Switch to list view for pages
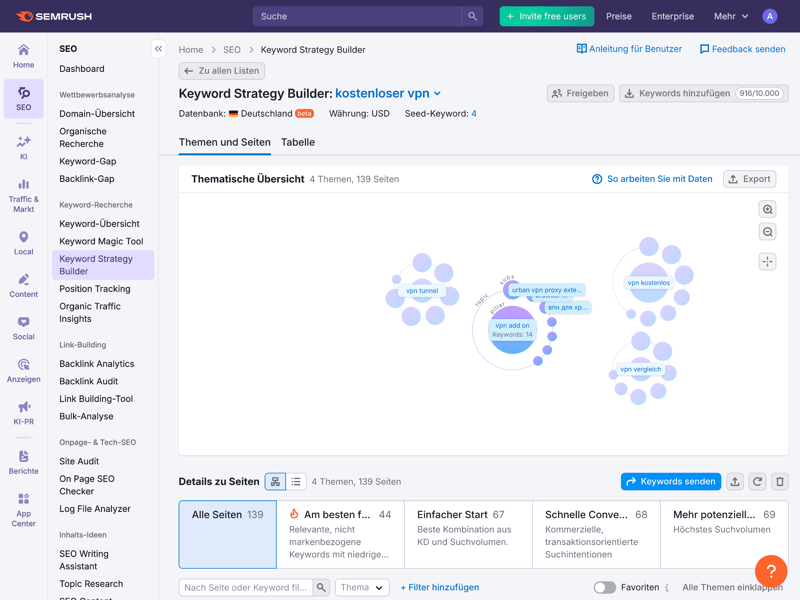Image resolution: width=800 pixels, height=600 pixels. tap(296, 482)
